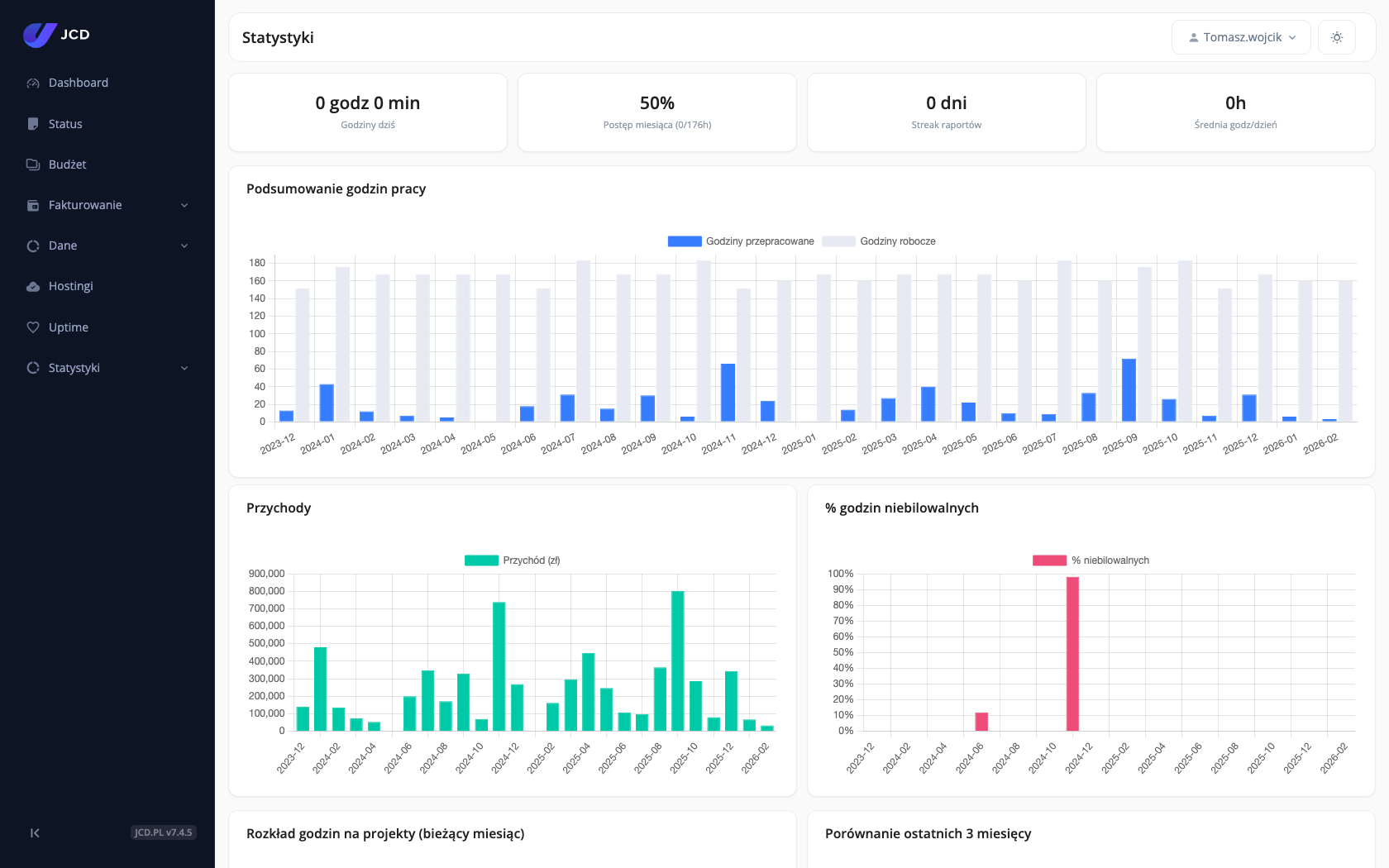Expand the Fakturowanie submenu chevron

click(184, 205)
